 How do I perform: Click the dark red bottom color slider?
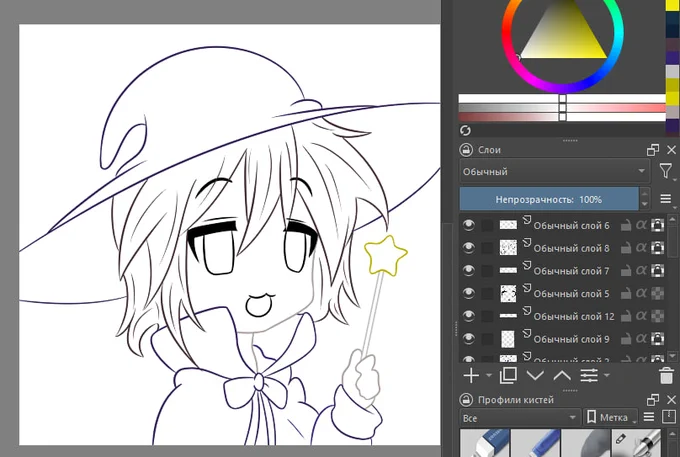[562, 117]
